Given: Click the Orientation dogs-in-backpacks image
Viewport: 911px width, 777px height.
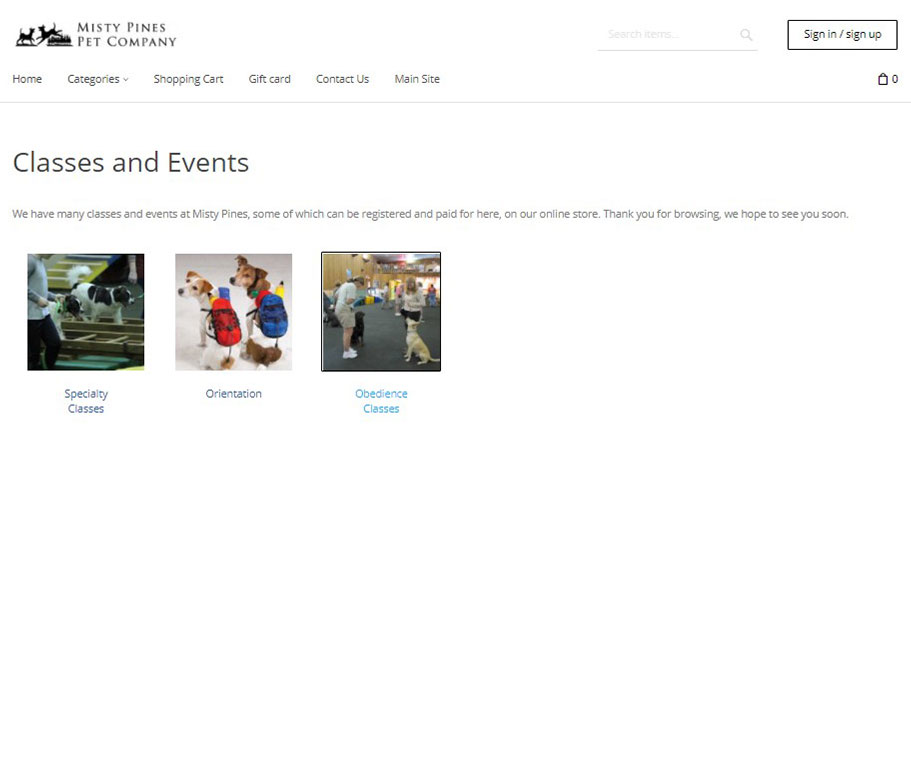Looking at the screenshot, I should (x=233, y=312).
